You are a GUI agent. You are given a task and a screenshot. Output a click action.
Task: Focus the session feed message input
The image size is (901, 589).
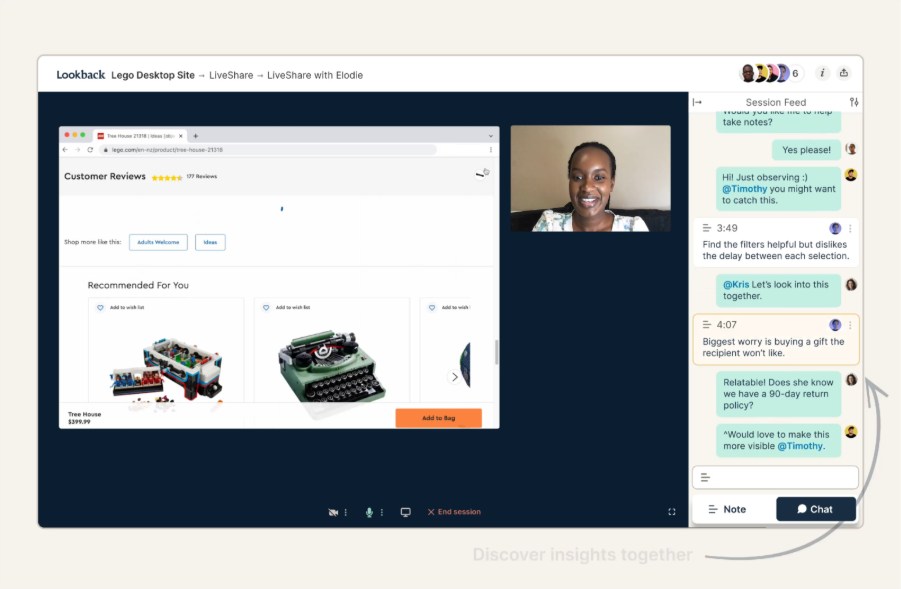775,478
